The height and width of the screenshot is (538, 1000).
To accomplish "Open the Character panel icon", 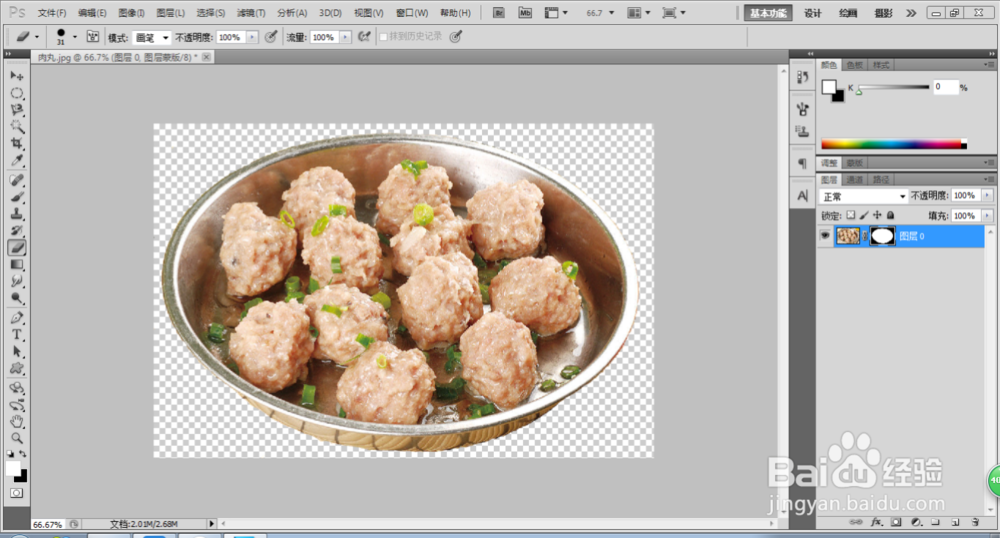I will (802, 196).
